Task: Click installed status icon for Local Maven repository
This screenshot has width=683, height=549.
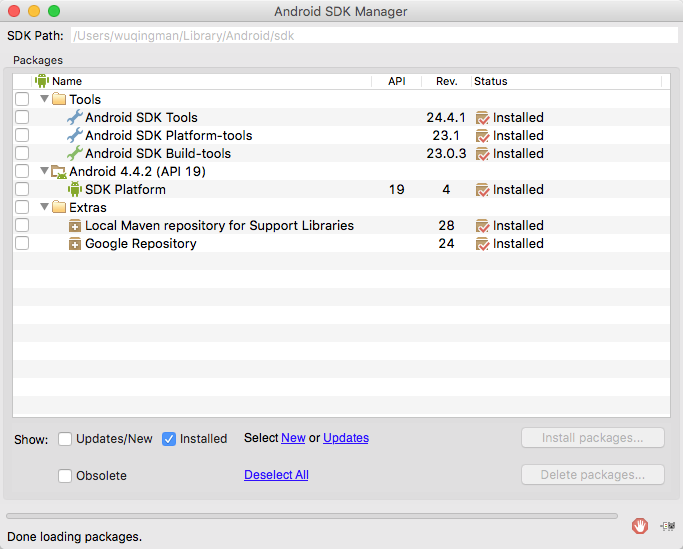Action: pos(482,226)
